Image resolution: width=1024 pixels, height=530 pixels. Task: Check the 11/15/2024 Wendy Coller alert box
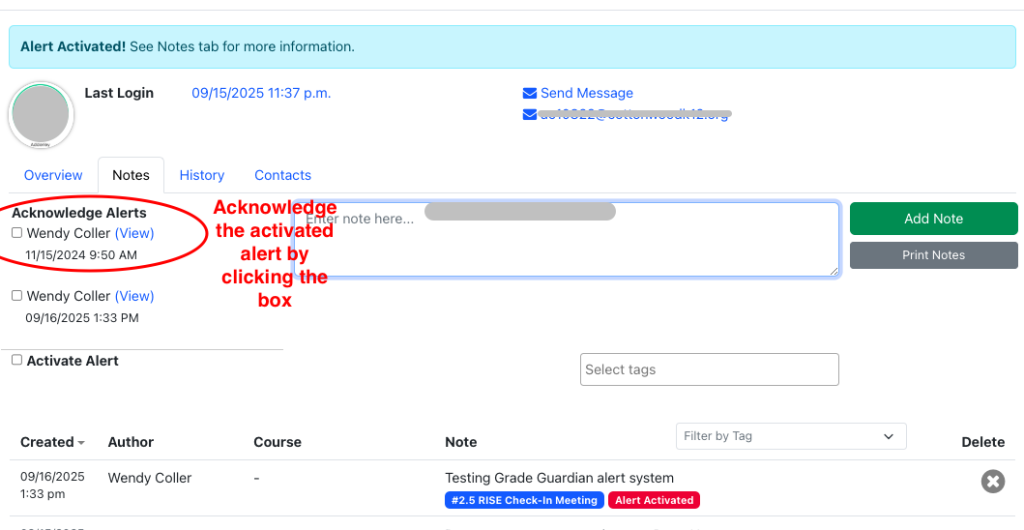[17, 233]
